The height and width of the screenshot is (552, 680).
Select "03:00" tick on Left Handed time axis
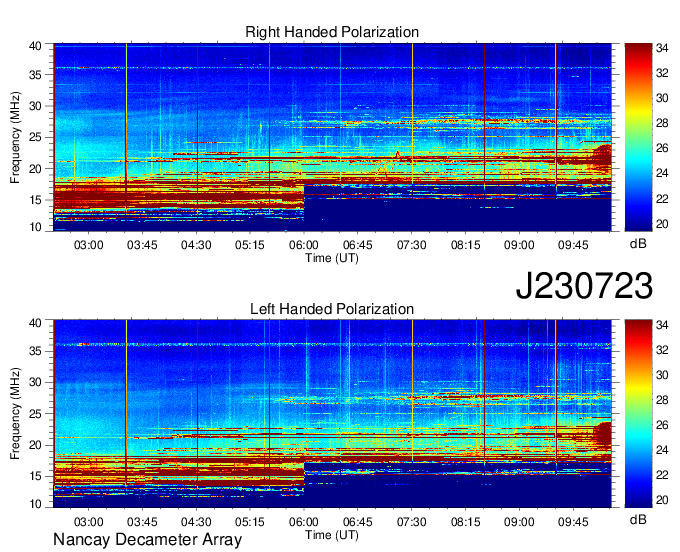click(x=88, y=522)
